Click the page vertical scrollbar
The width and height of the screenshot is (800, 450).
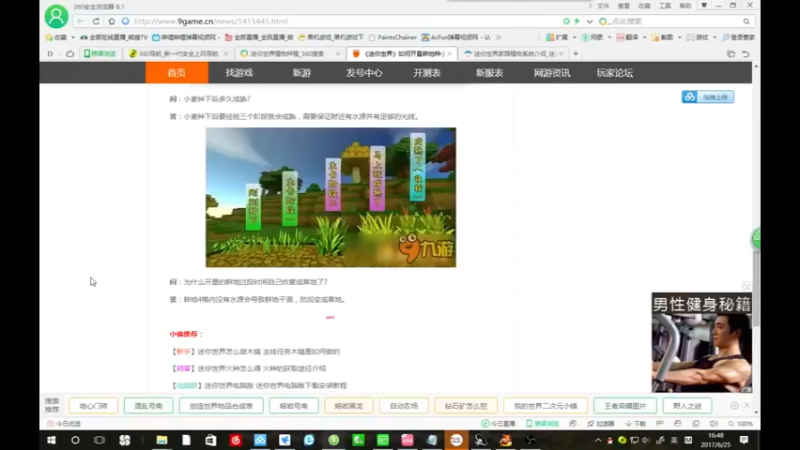pos(756,288)
